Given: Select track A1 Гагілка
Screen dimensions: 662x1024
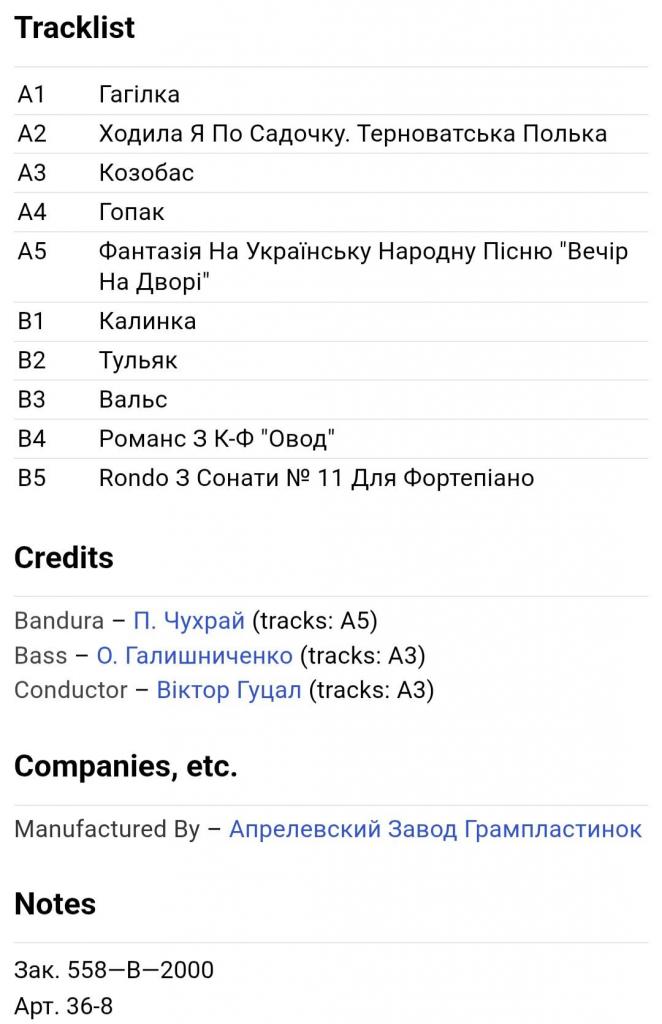Looking at the screenshot, I should pyautogui.click(x=139, y=95).
